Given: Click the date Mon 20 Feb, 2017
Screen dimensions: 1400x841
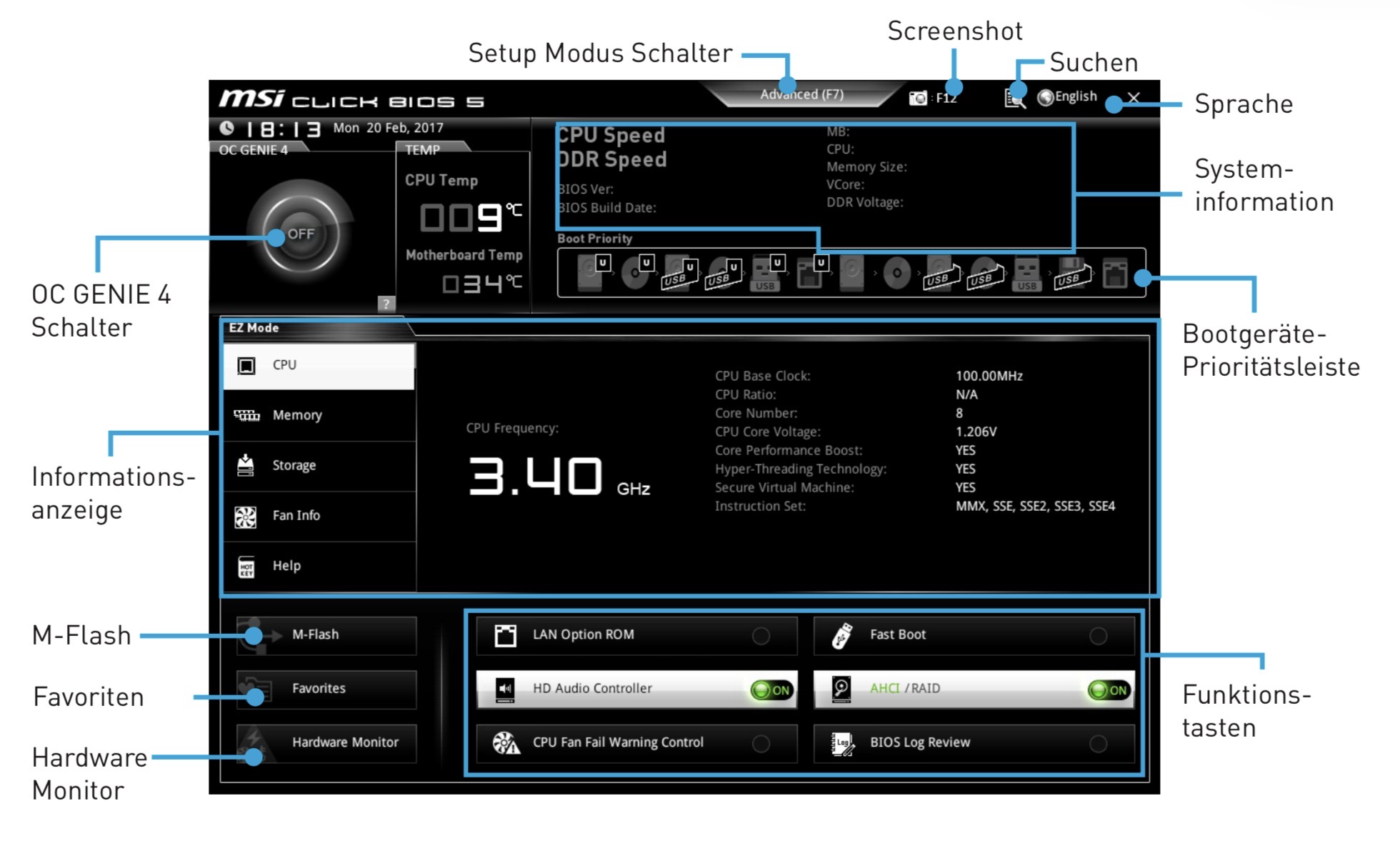Looking at the screenshot, I should coord(388,128).
